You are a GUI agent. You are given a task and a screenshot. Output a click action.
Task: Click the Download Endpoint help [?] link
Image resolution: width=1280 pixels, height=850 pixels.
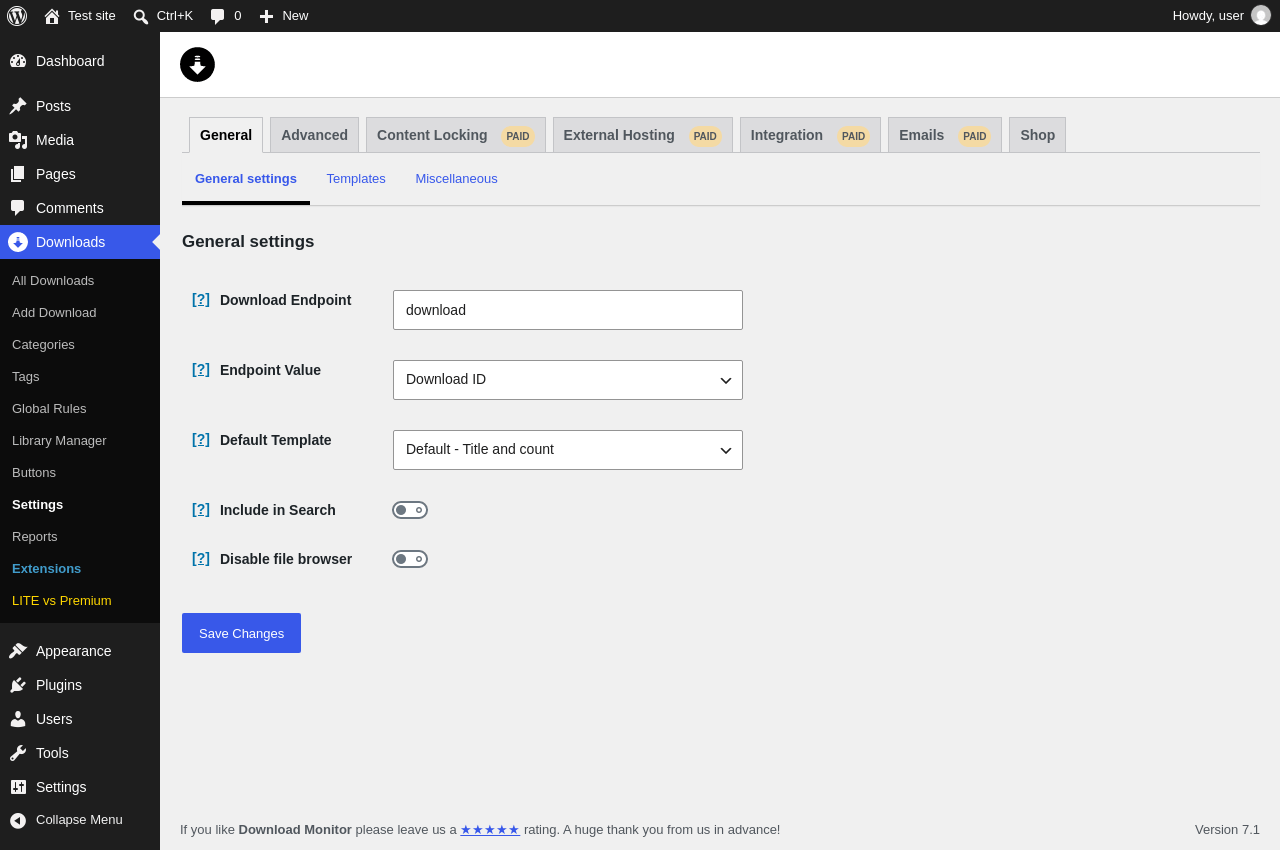tap(201, 300)
